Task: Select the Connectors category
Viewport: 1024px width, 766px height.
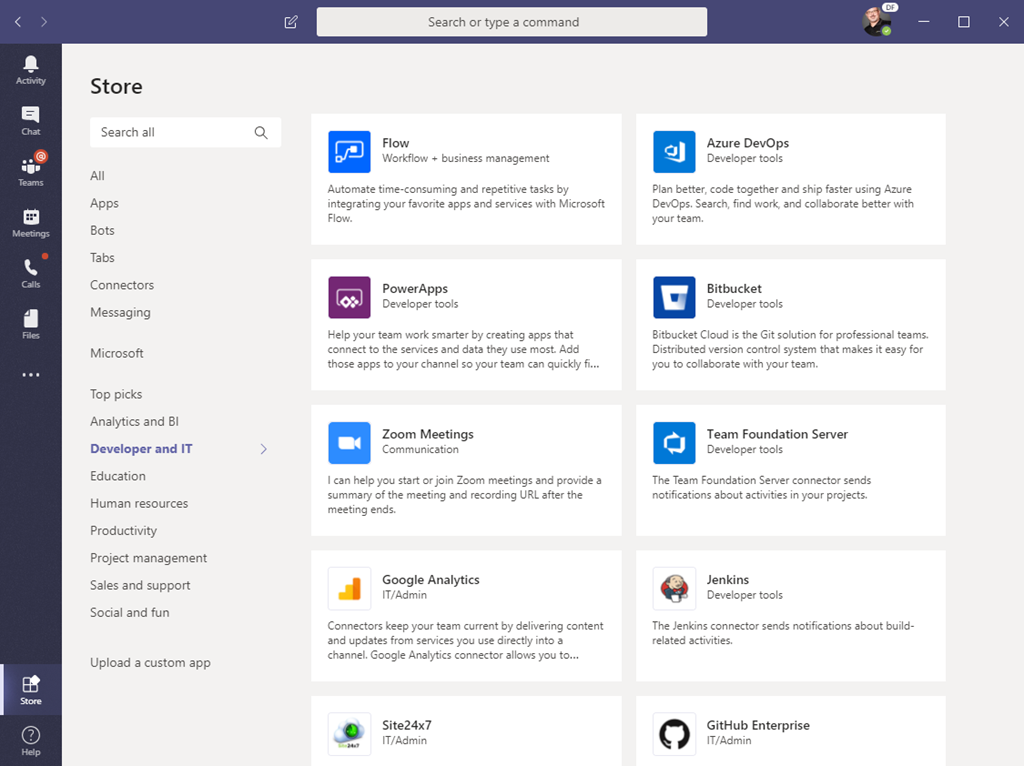Action: pyautogui.click(x=122, y=285)
